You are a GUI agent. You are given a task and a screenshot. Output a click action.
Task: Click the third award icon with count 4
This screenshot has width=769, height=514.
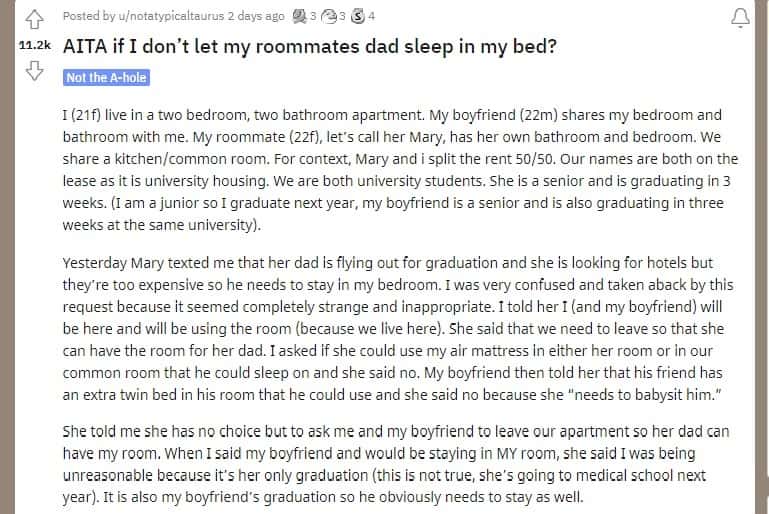click(x=356, y=16)
